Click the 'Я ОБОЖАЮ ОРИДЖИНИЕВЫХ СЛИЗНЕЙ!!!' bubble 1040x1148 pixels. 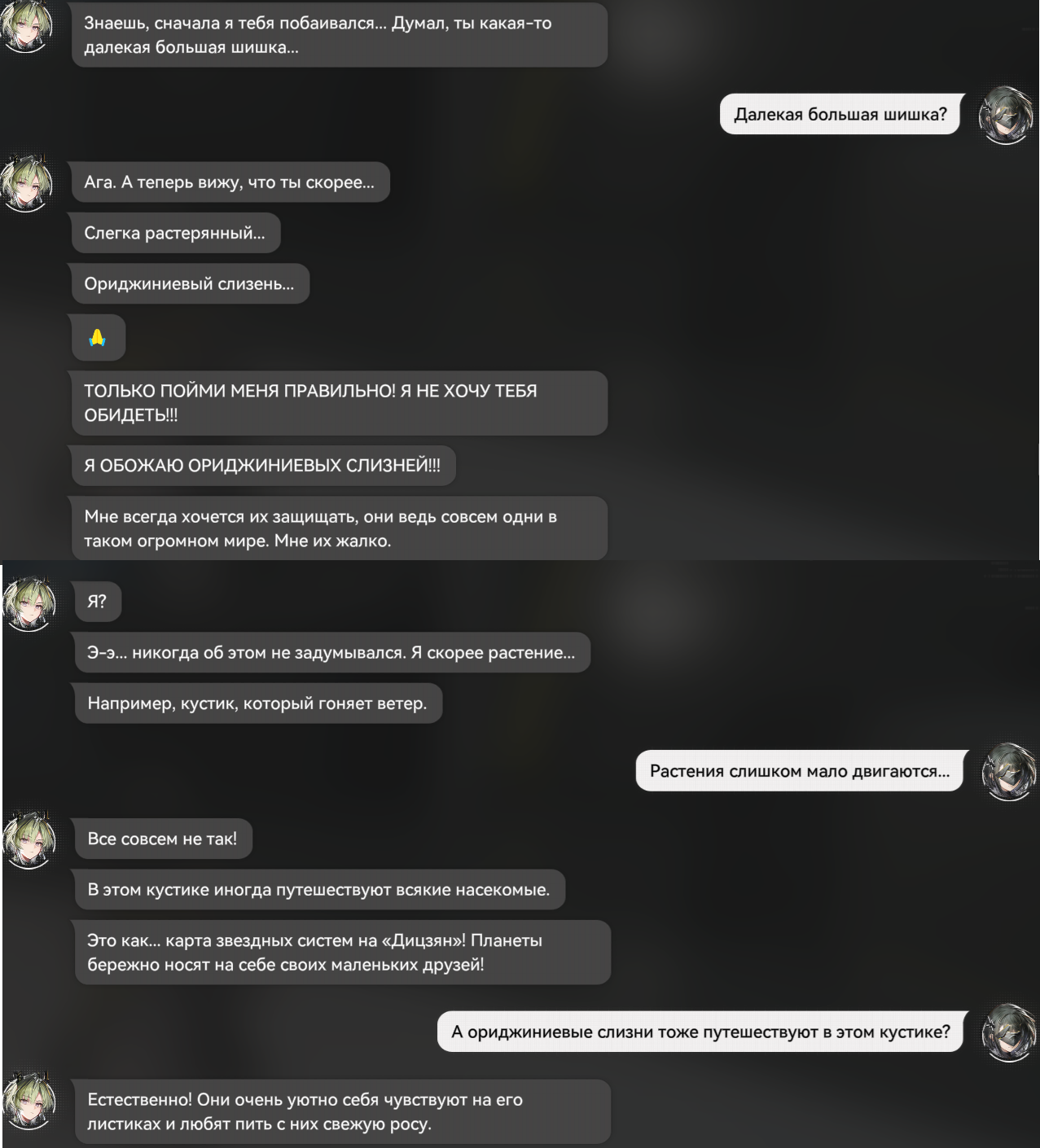click(262, 466)
